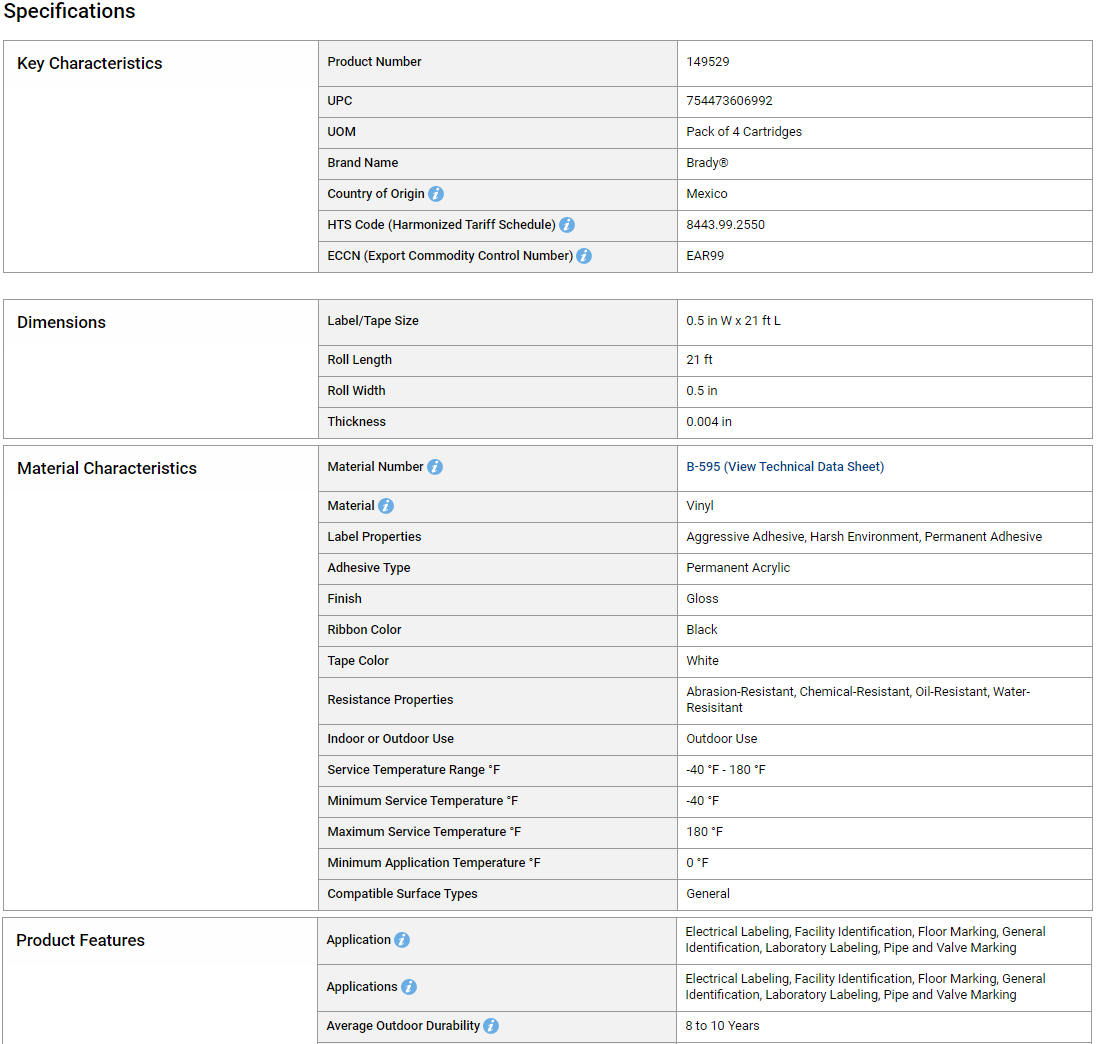Screen dimensions: 1098x1044
Task: Click Ribbon Color value Black
Action: click(x=702, y=629)
